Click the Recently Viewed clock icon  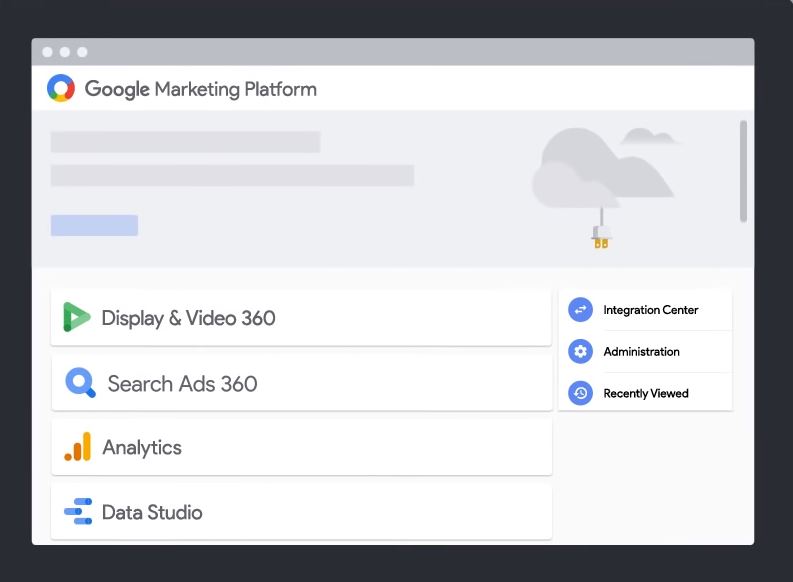tap(580, 393)
